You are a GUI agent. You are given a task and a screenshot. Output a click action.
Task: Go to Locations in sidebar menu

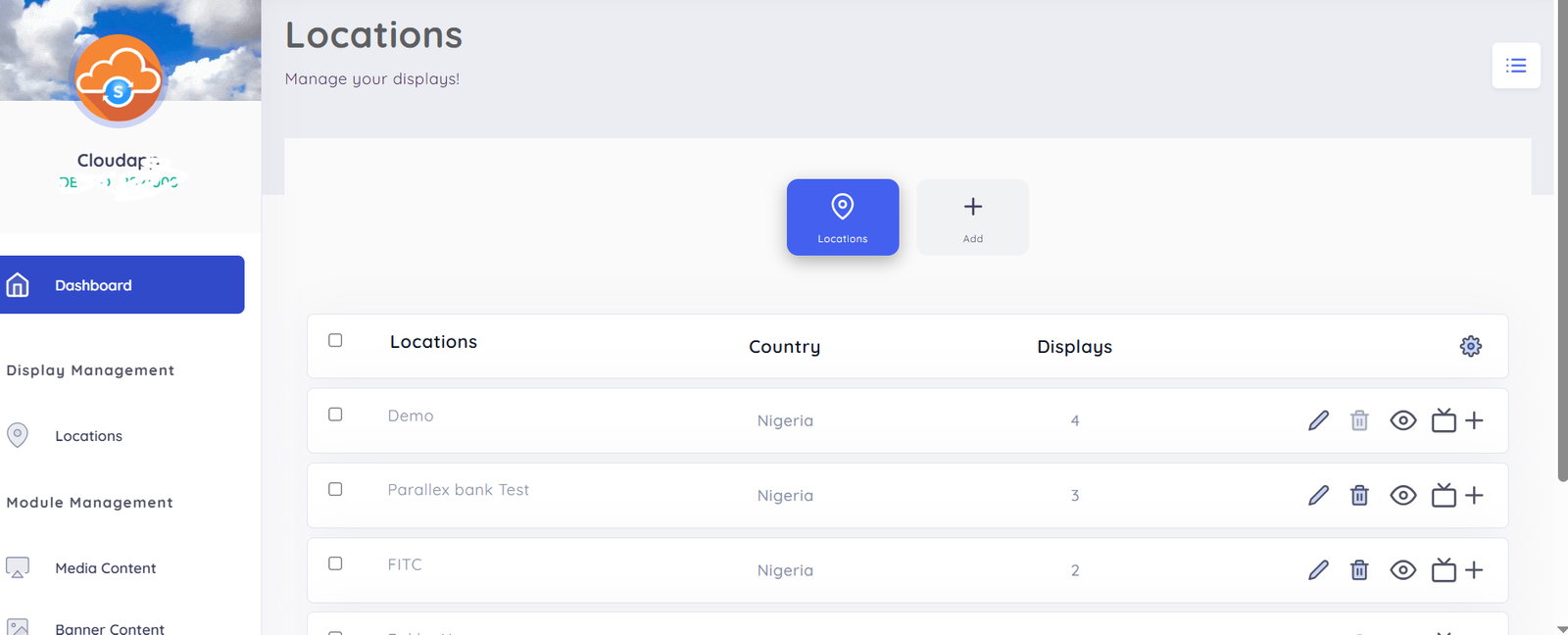(x=88, y=436)
